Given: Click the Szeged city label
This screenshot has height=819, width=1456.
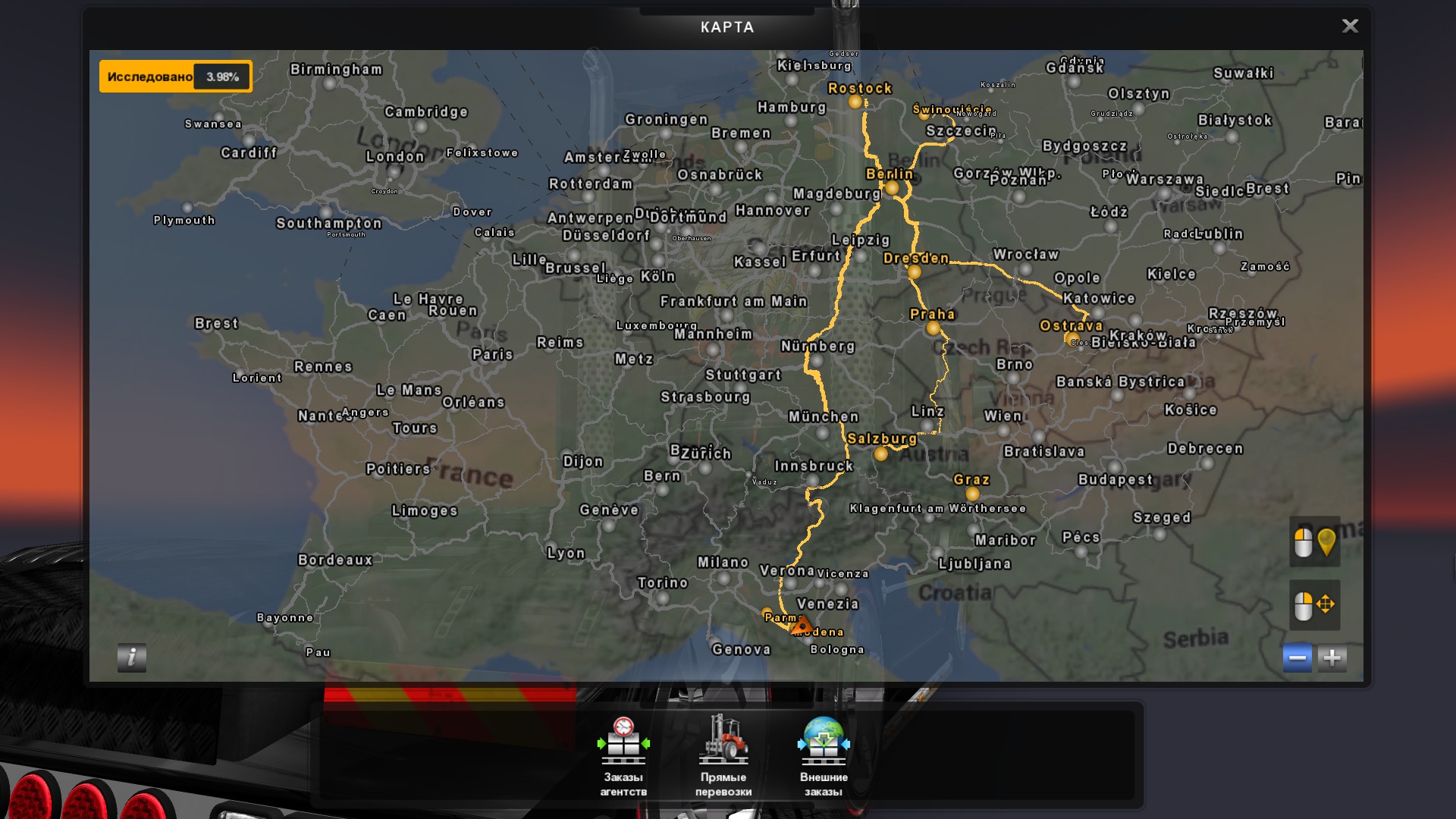Looking at the screenshot, I should 1162,518.
